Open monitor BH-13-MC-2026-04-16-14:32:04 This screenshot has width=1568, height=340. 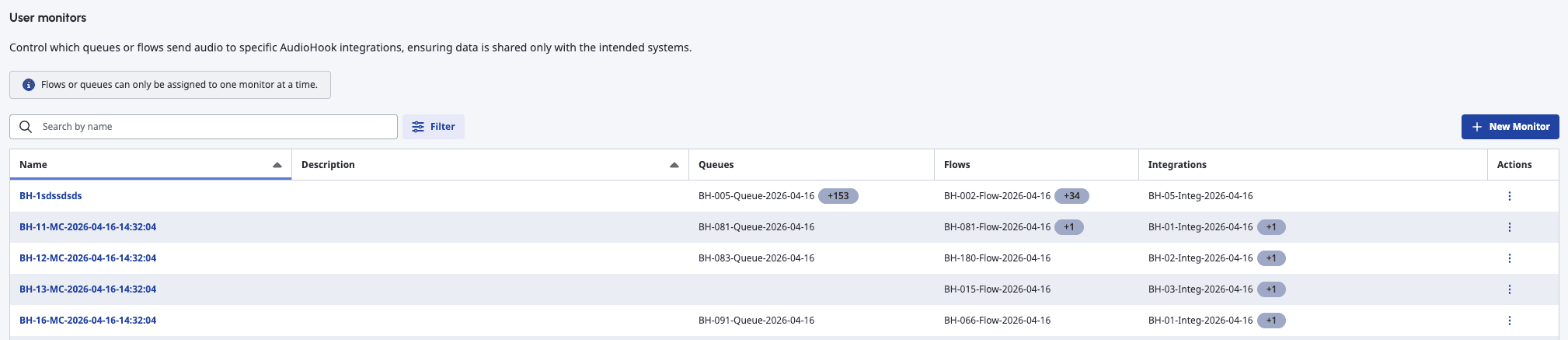[88, 289]
